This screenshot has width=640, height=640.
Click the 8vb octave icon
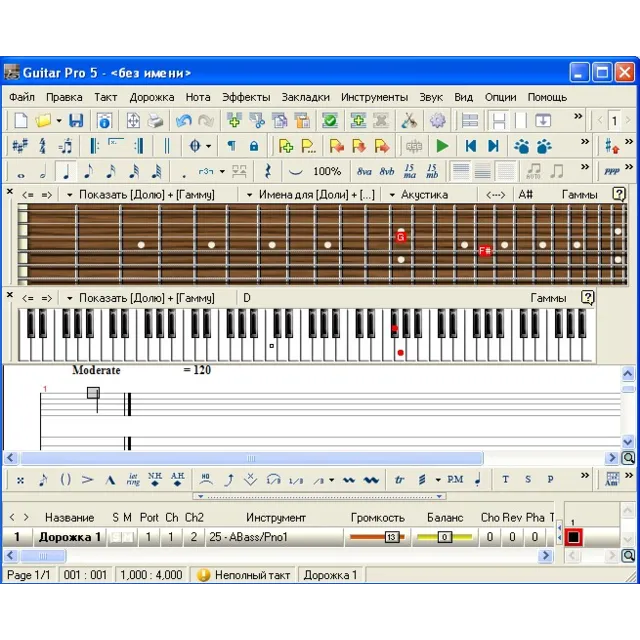pos(387,171)
